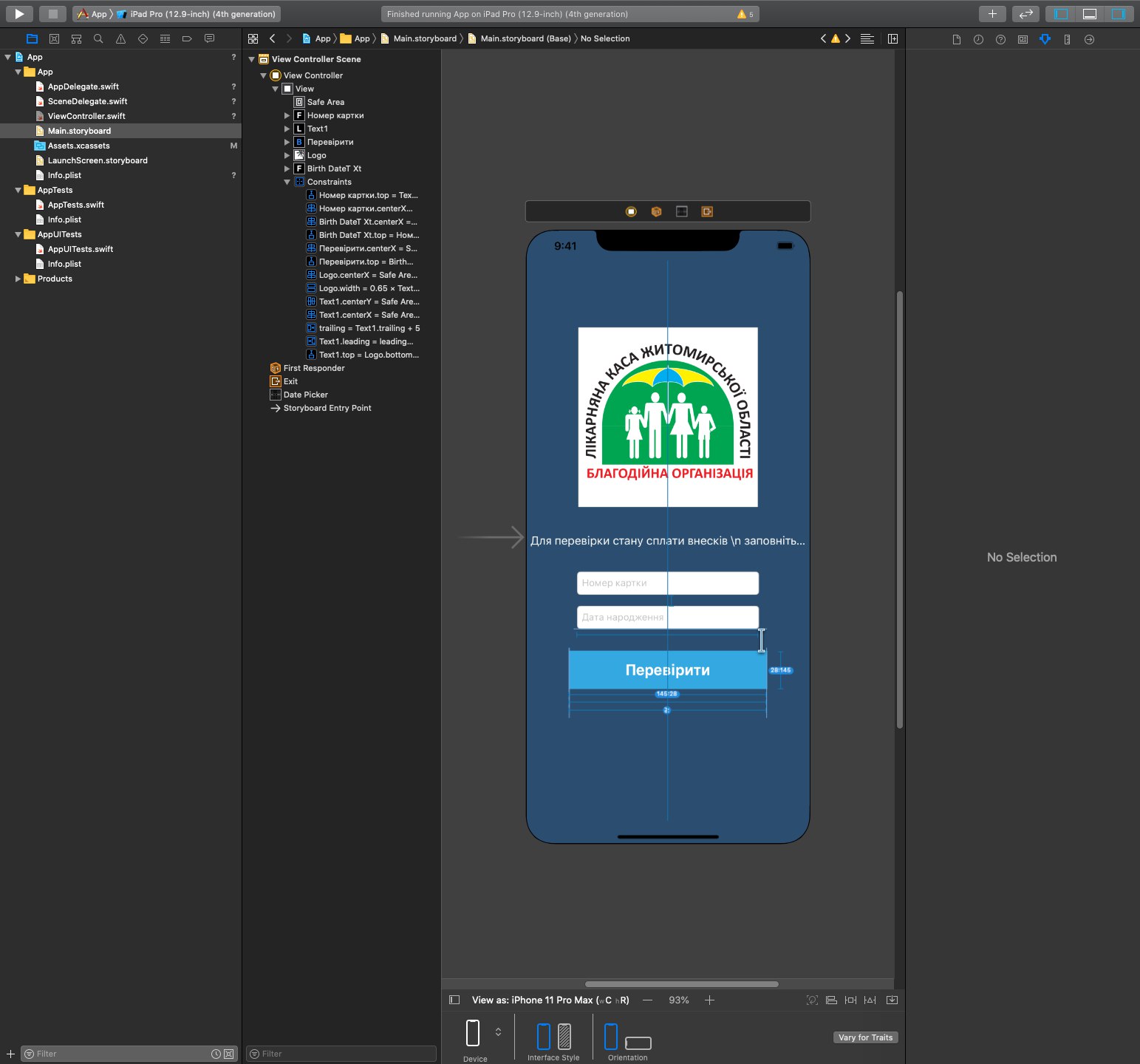The width and height of the screenshot is (1140, 1064).
Task: Open the Issue navigator tab
Action: (x=120, y=38)
